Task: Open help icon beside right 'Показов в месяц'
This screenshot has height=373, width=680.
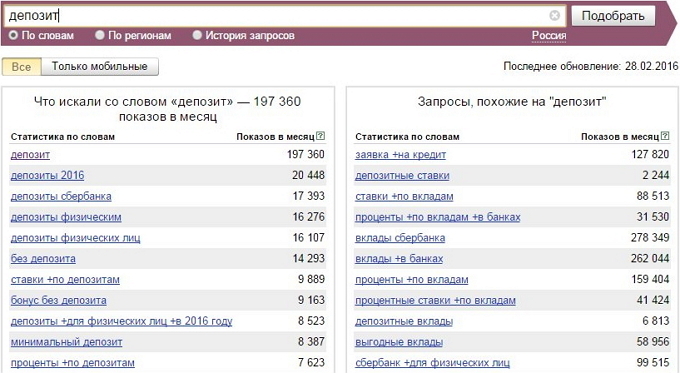Action: pyautogui.click(x=665, y=136)
